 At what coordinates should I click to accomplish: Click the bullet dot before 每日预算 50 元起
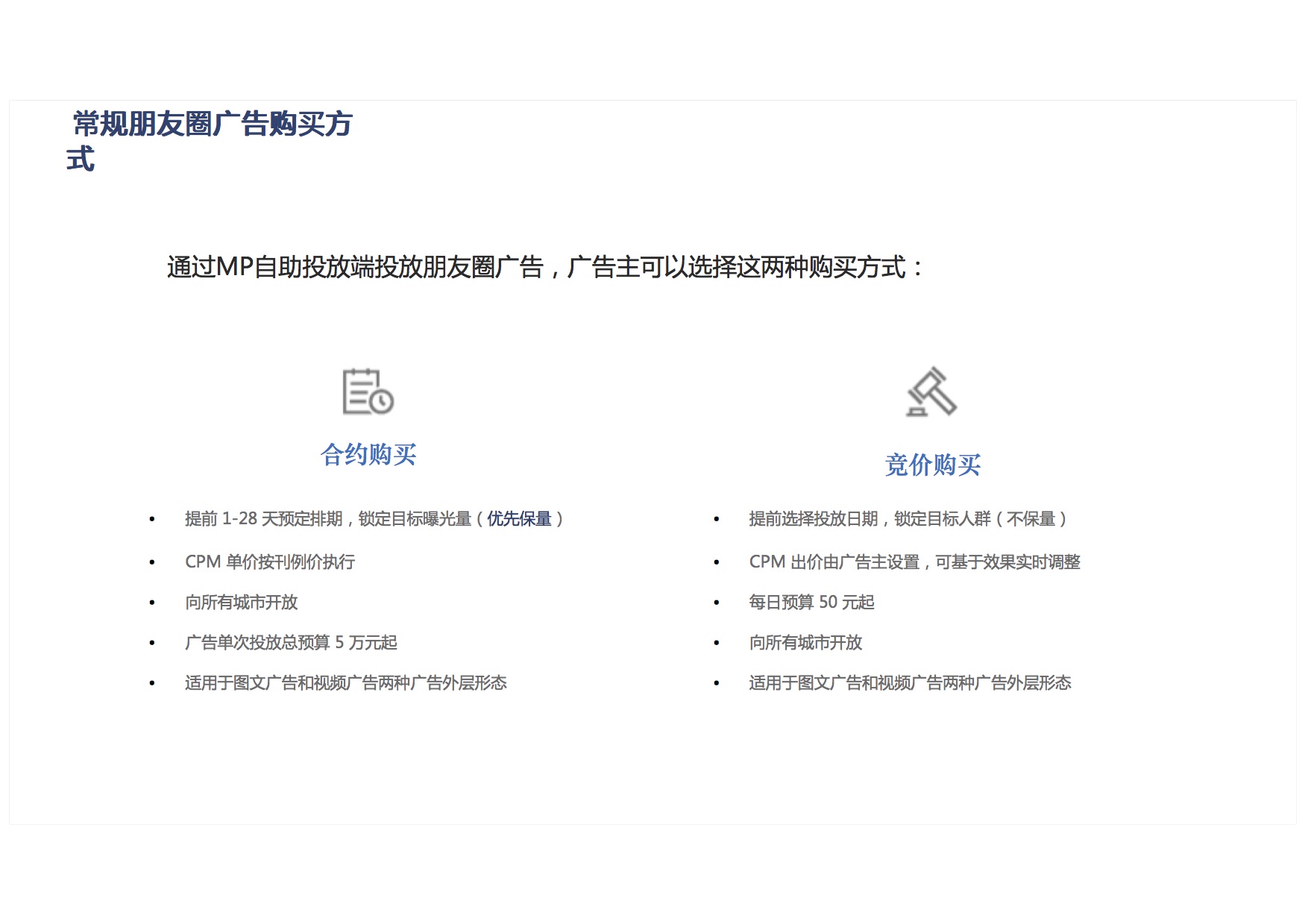tap(717, 603)
